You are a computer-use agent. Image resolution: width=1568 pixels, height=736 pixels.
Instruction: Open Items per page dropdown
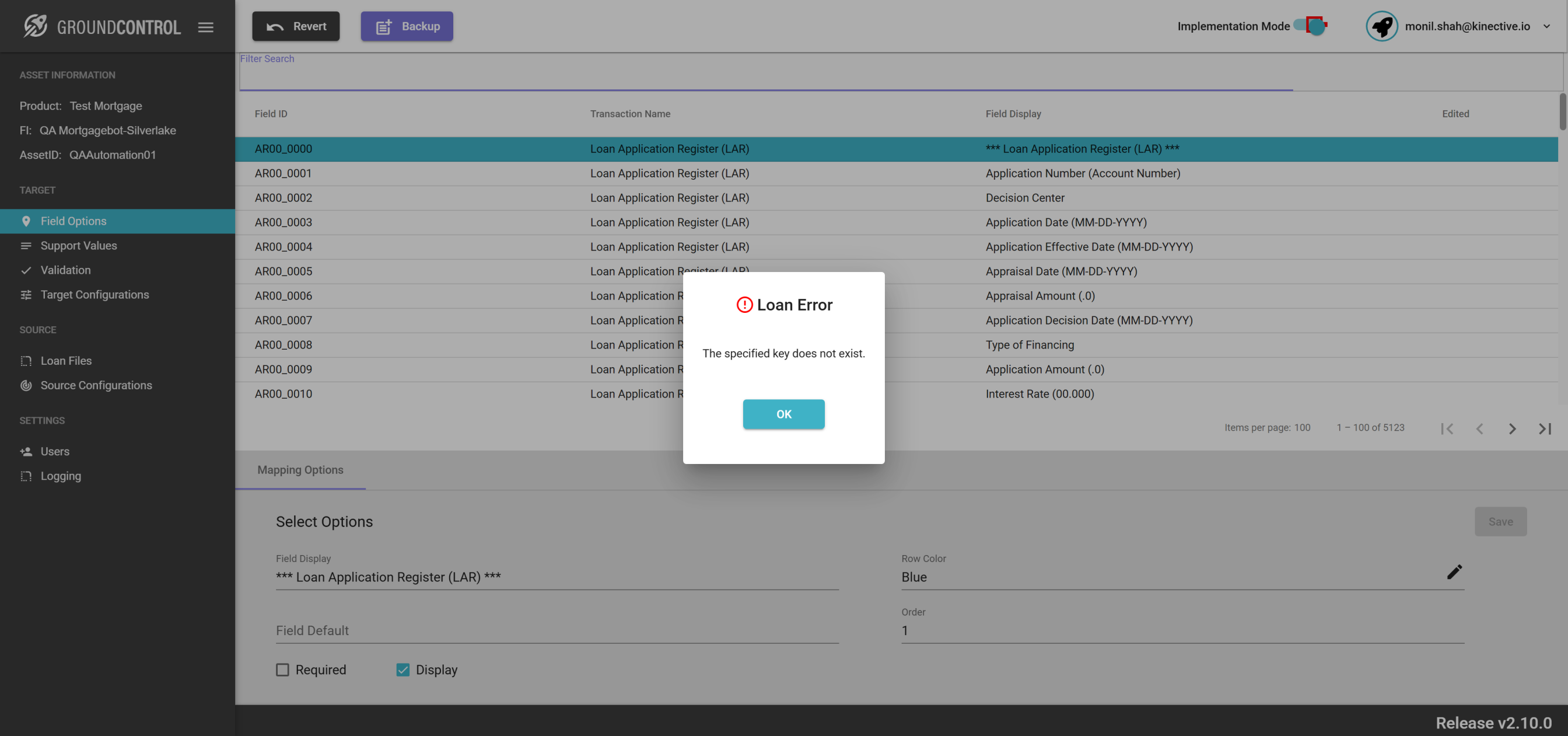coord(1302,428)
